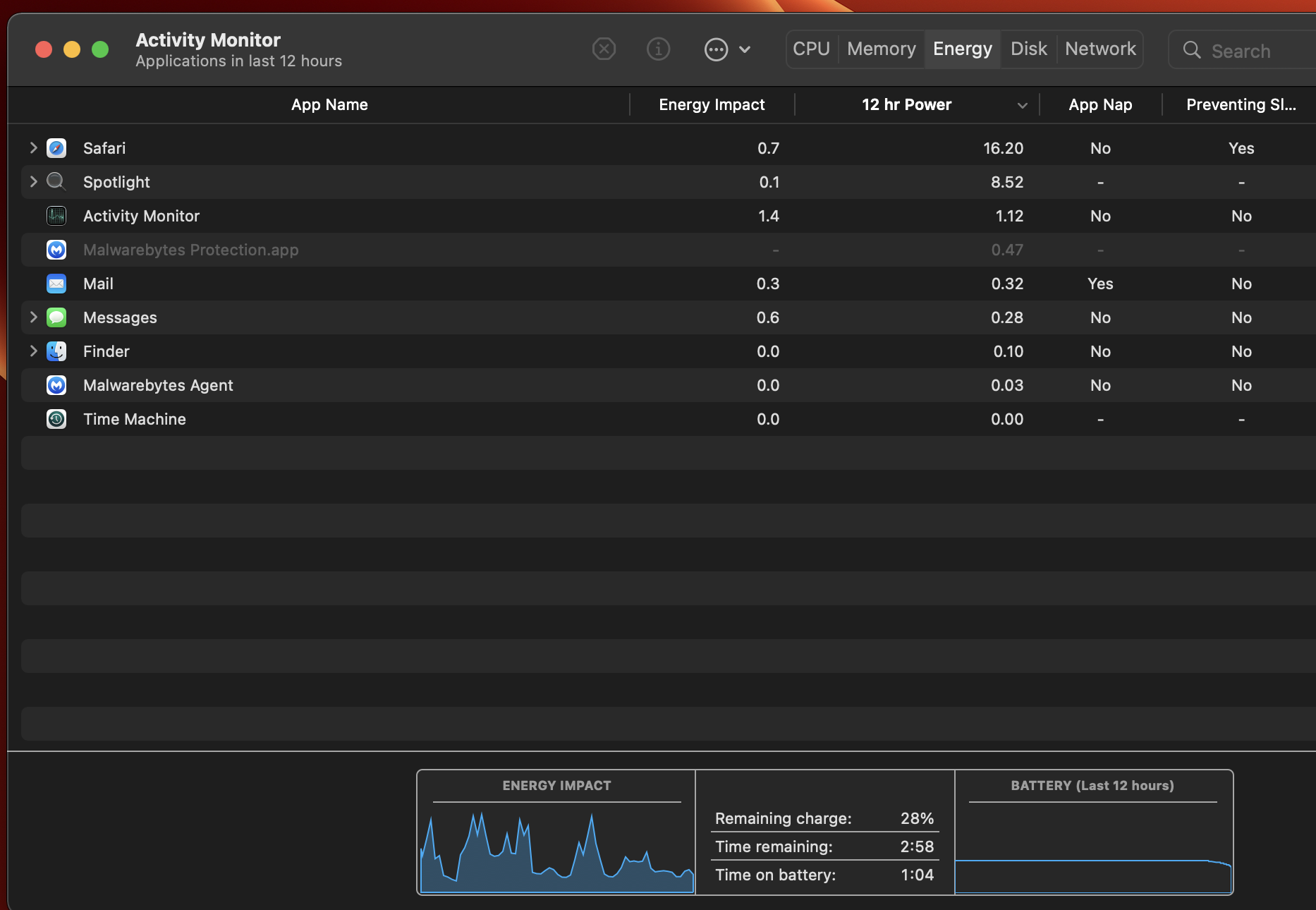The image size is (1316, 910).
Task: Select the Finder row name
Action: [106, 351]
